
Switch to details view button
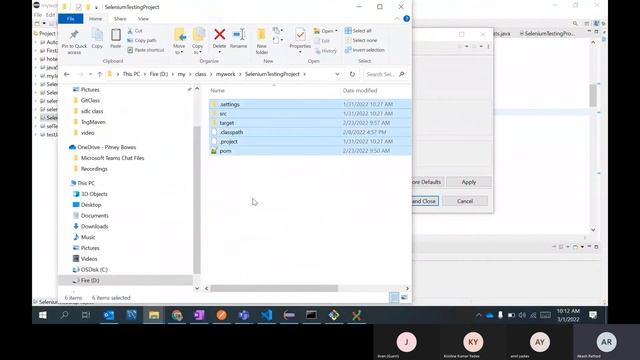click(394, 298)
